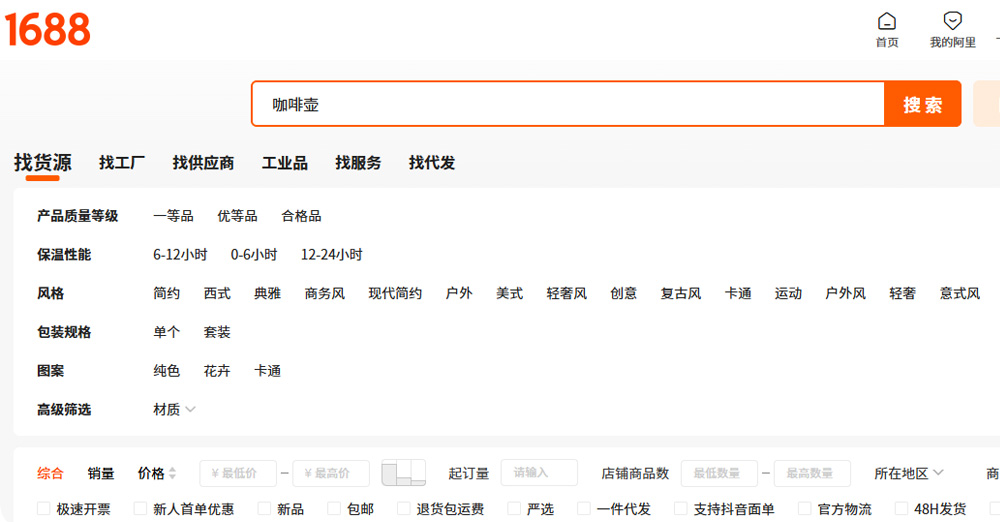This screenshot has width=1000, height=522.
Task: Focus the 最高数量 store products field
Action: (812, 473)
